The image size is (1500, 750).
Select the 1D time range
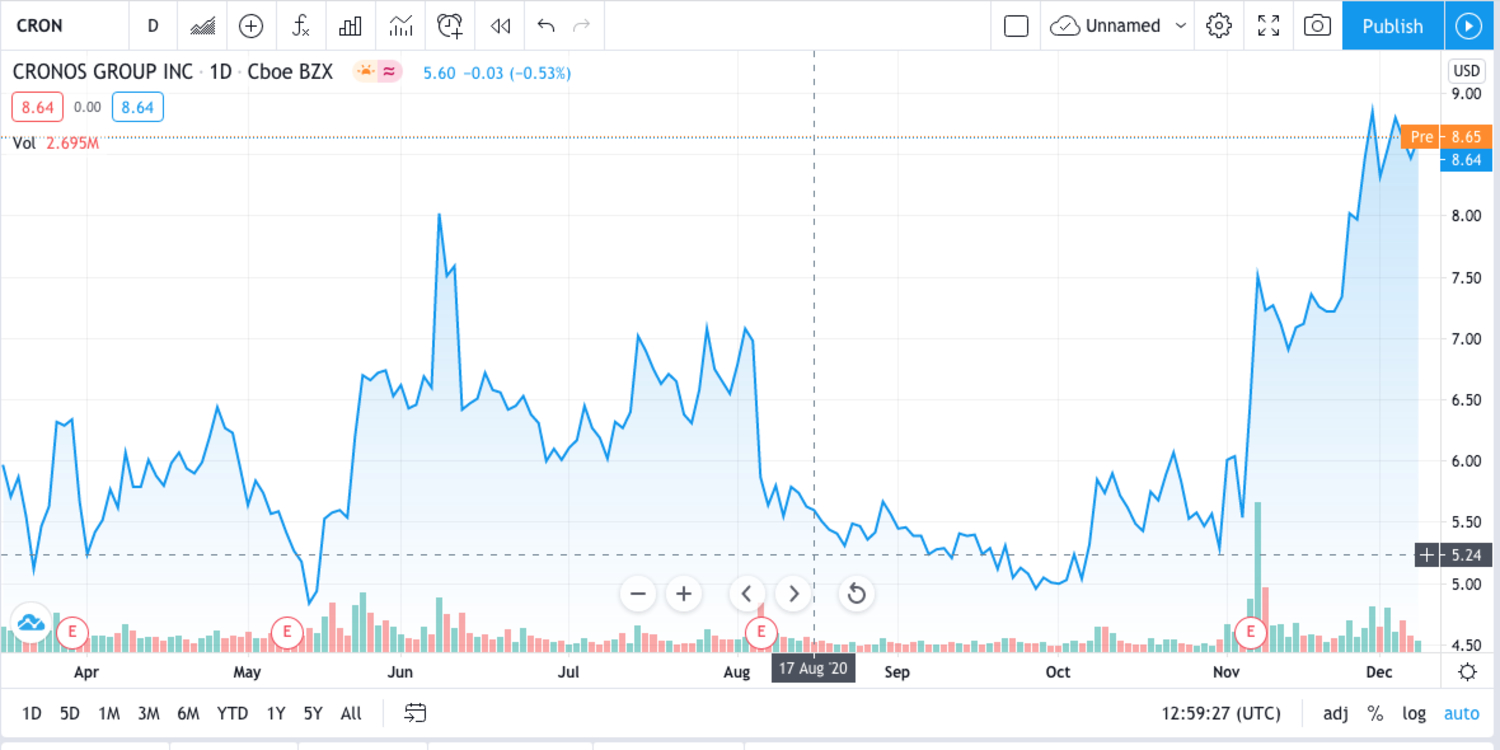coord(32,713)
